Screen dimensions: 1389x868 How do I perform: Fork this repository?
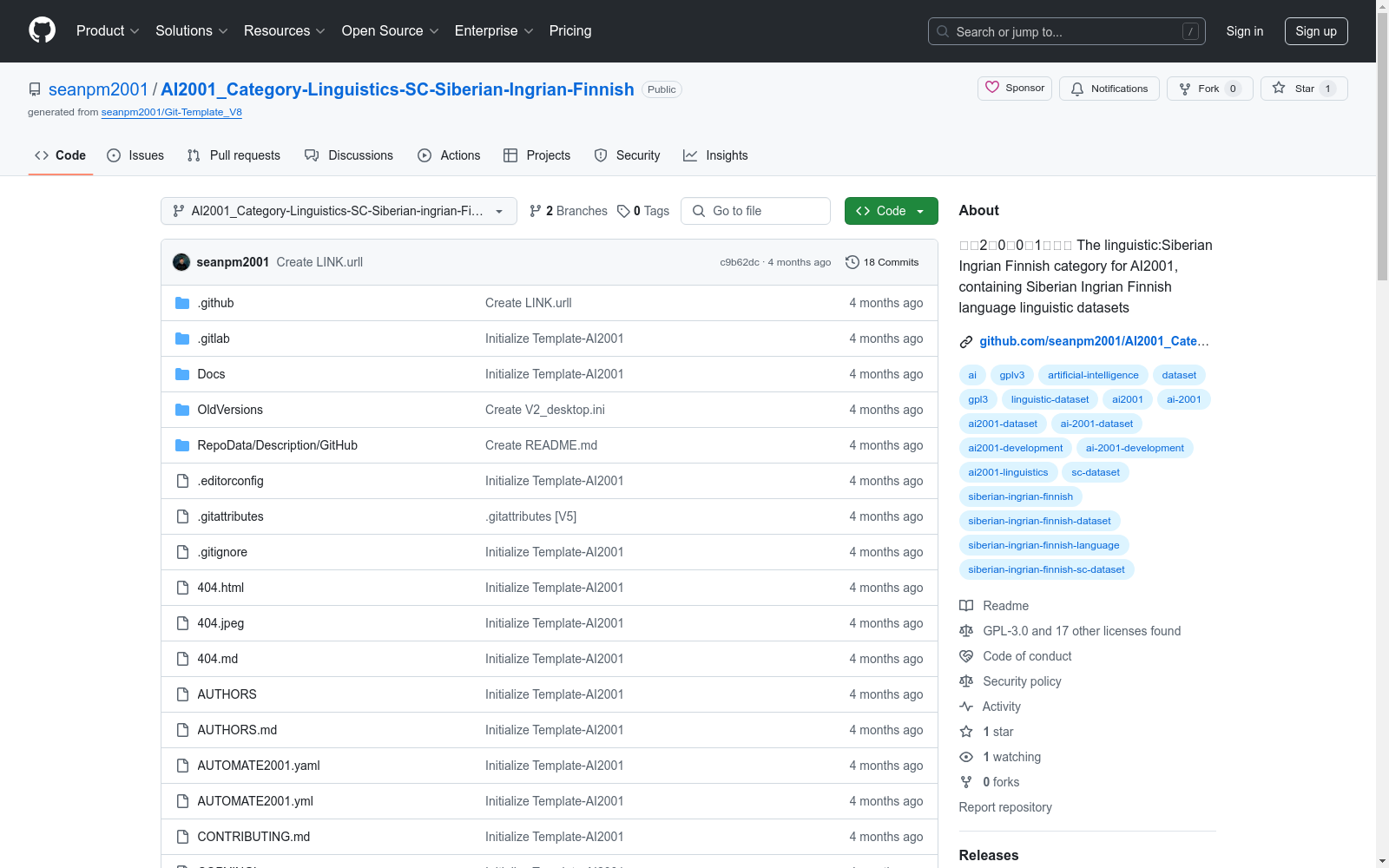1210,89
